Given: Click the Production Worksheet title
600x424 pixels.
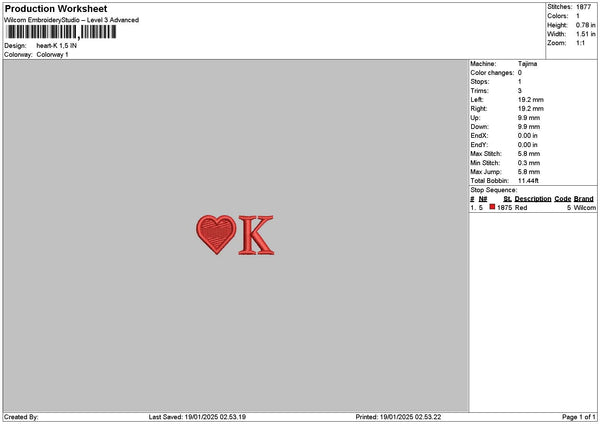Looking at the screenshot, I should point(56,8).
